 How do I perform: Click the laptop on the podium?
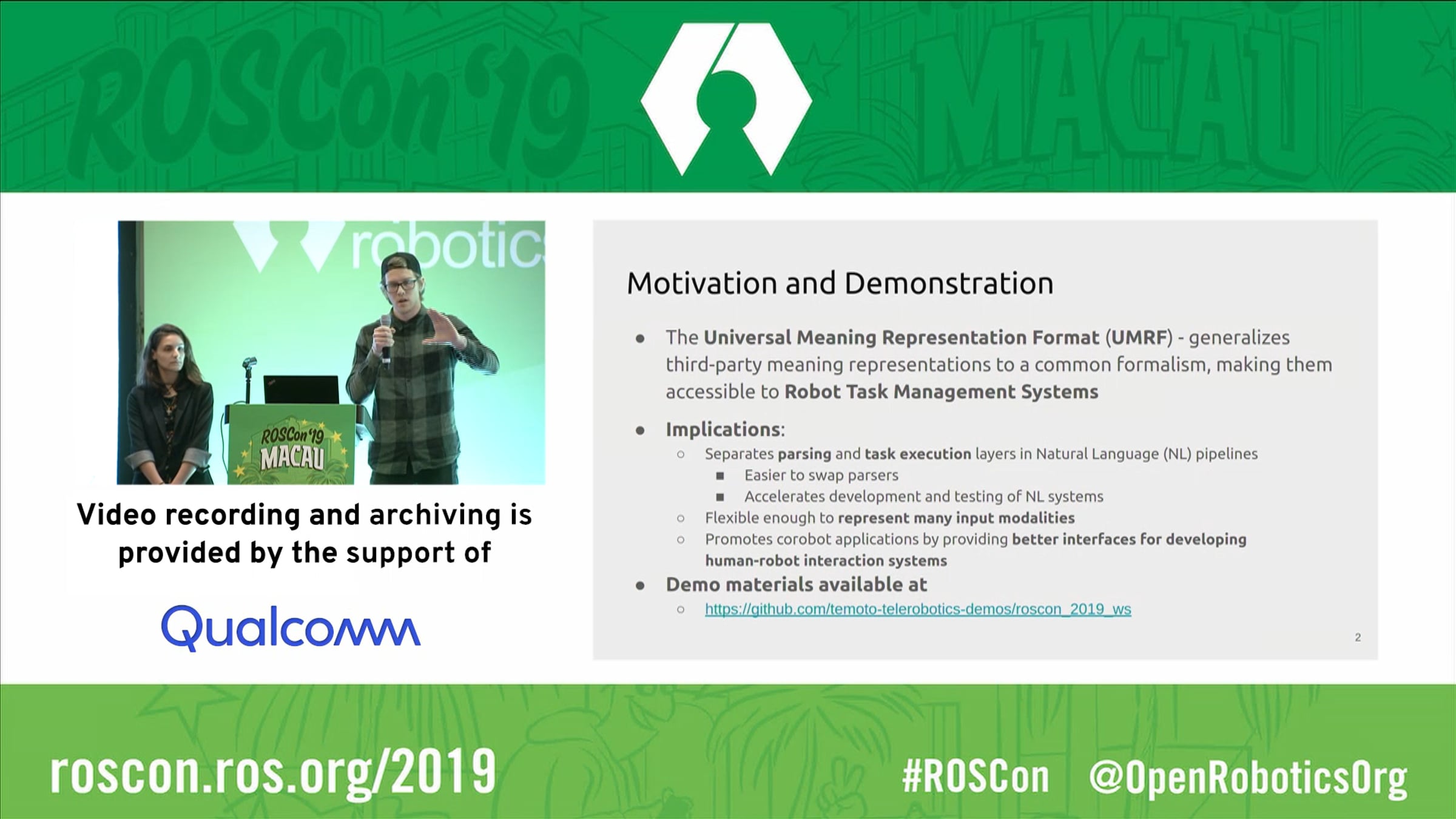click(302, 389)
